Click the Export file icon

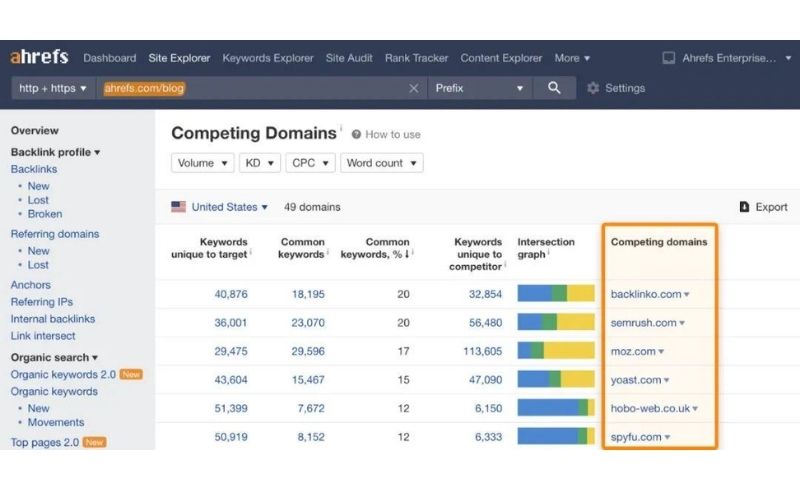(x=744, y=207)
